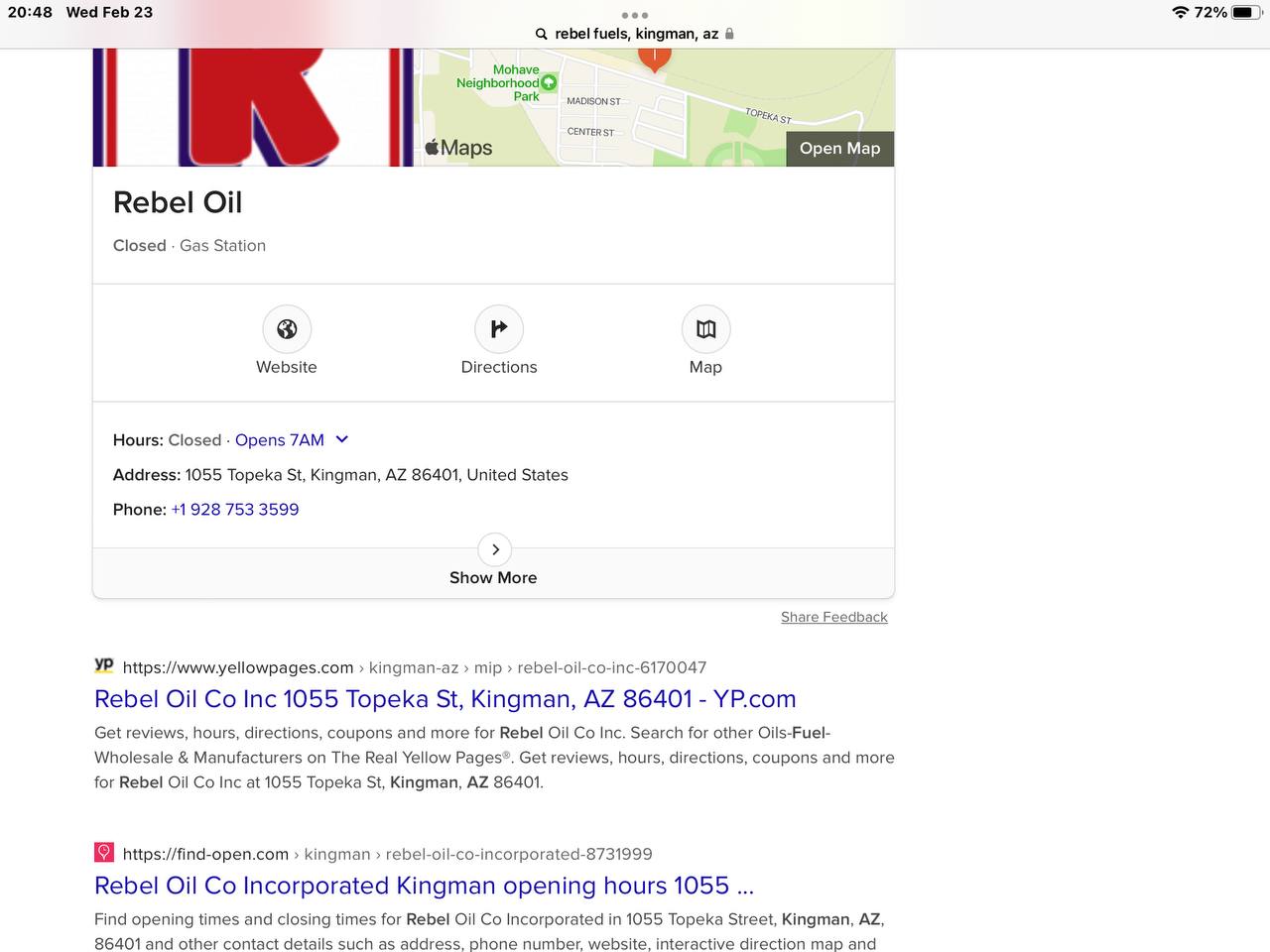Click the address 1055 Topeka St text
This screenshot has width=1270, height=952.
(376, 475)
